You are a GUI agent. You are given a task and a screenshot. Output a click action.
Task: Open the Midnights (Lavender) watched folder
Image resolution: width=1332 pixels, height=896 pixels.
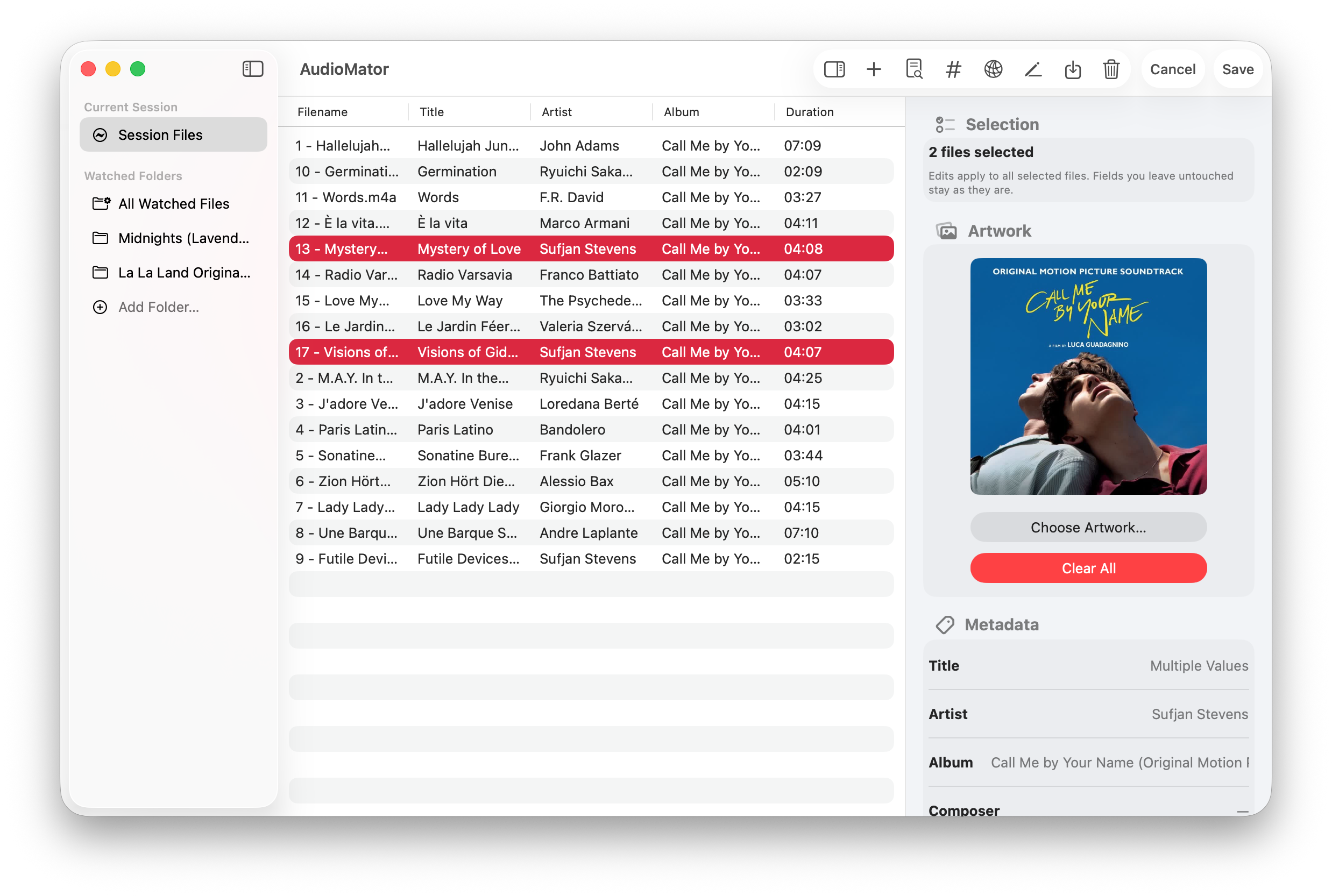183,238
